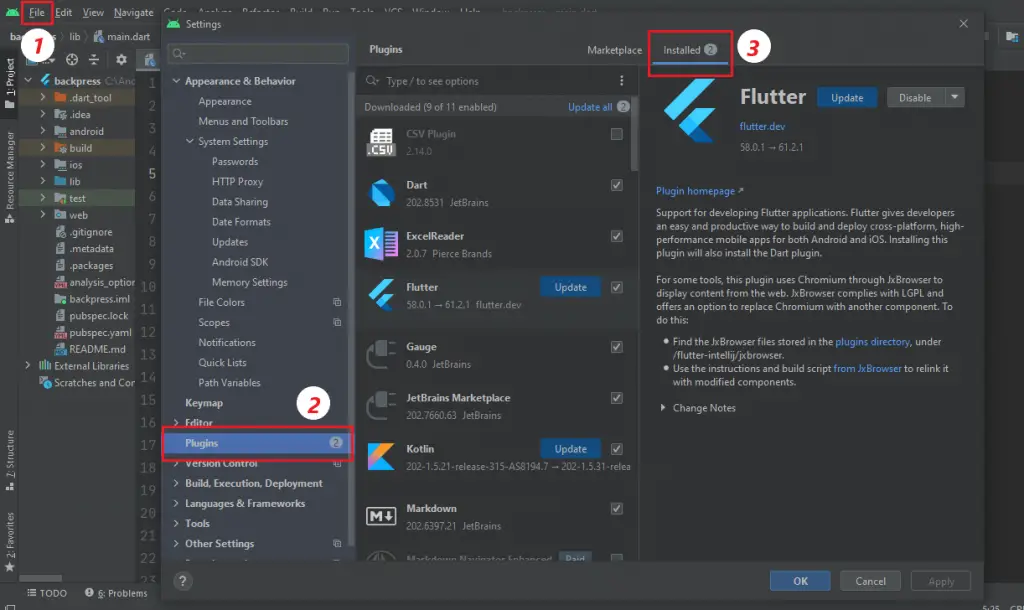This screenshot has width=1024, height=610.
Task: Click the JetBrains Marketplace plugin icon
Action: coord(381,406)
